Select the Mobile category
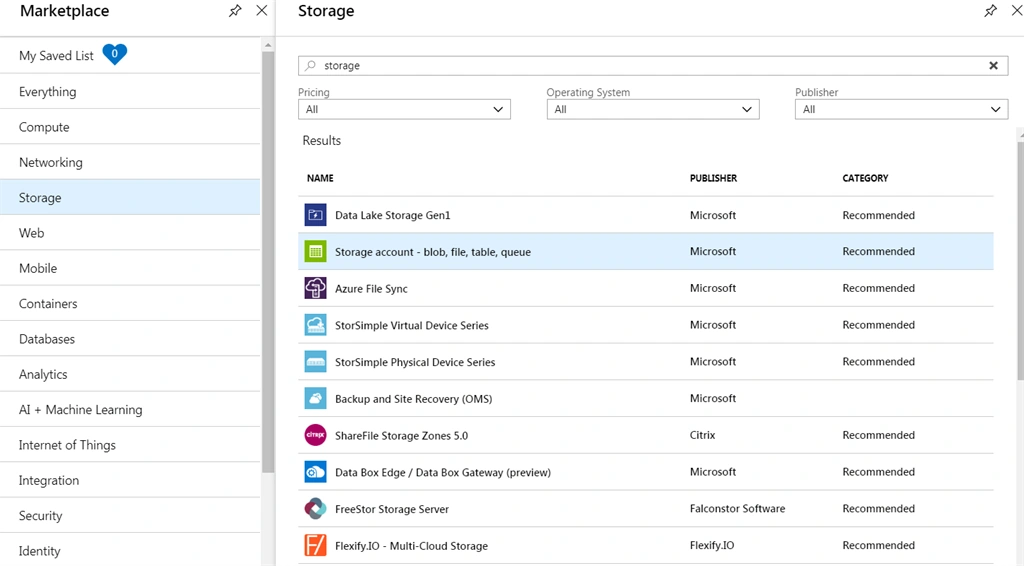 [x=130, y=268]
